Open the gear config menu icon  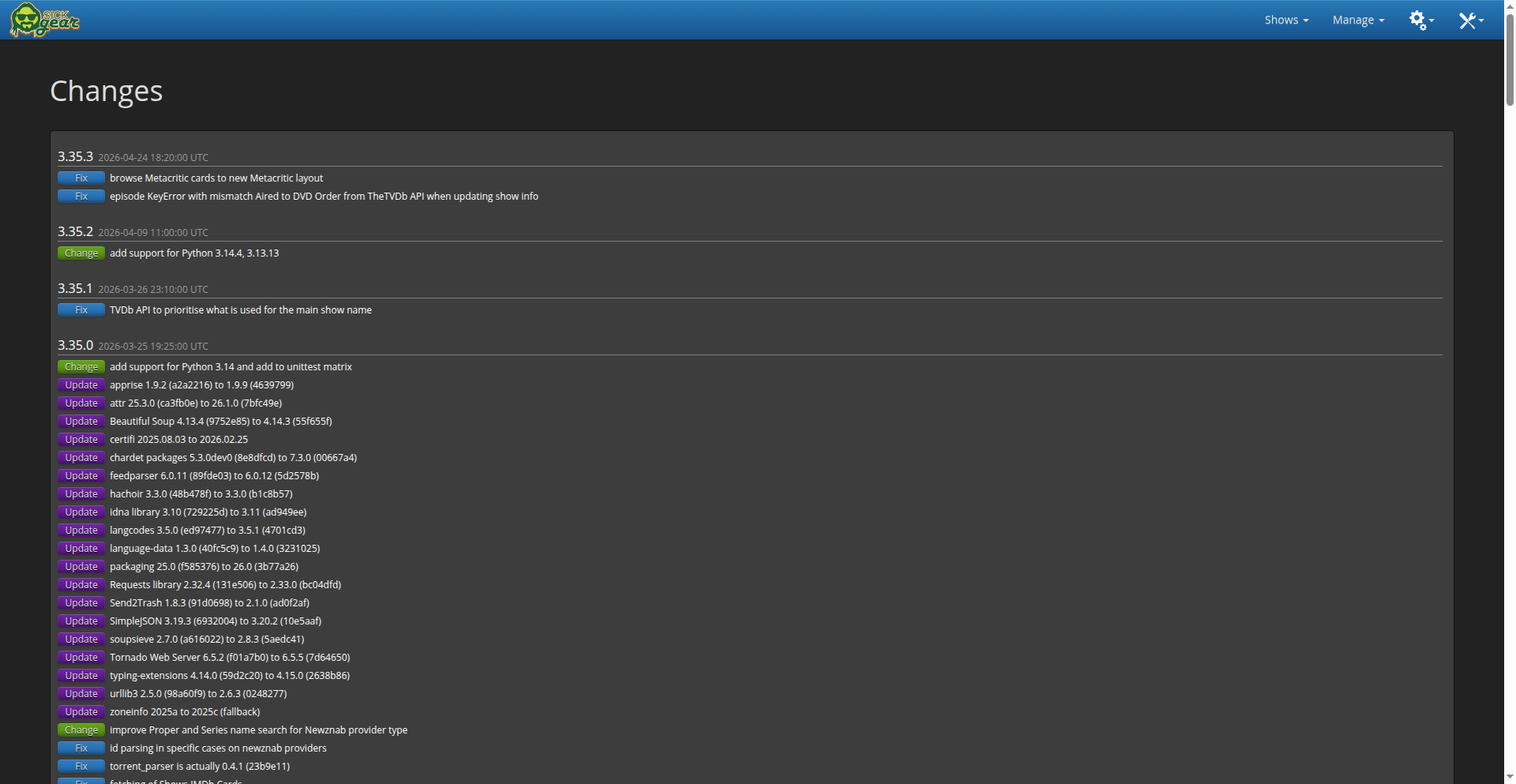point(1420,20)
